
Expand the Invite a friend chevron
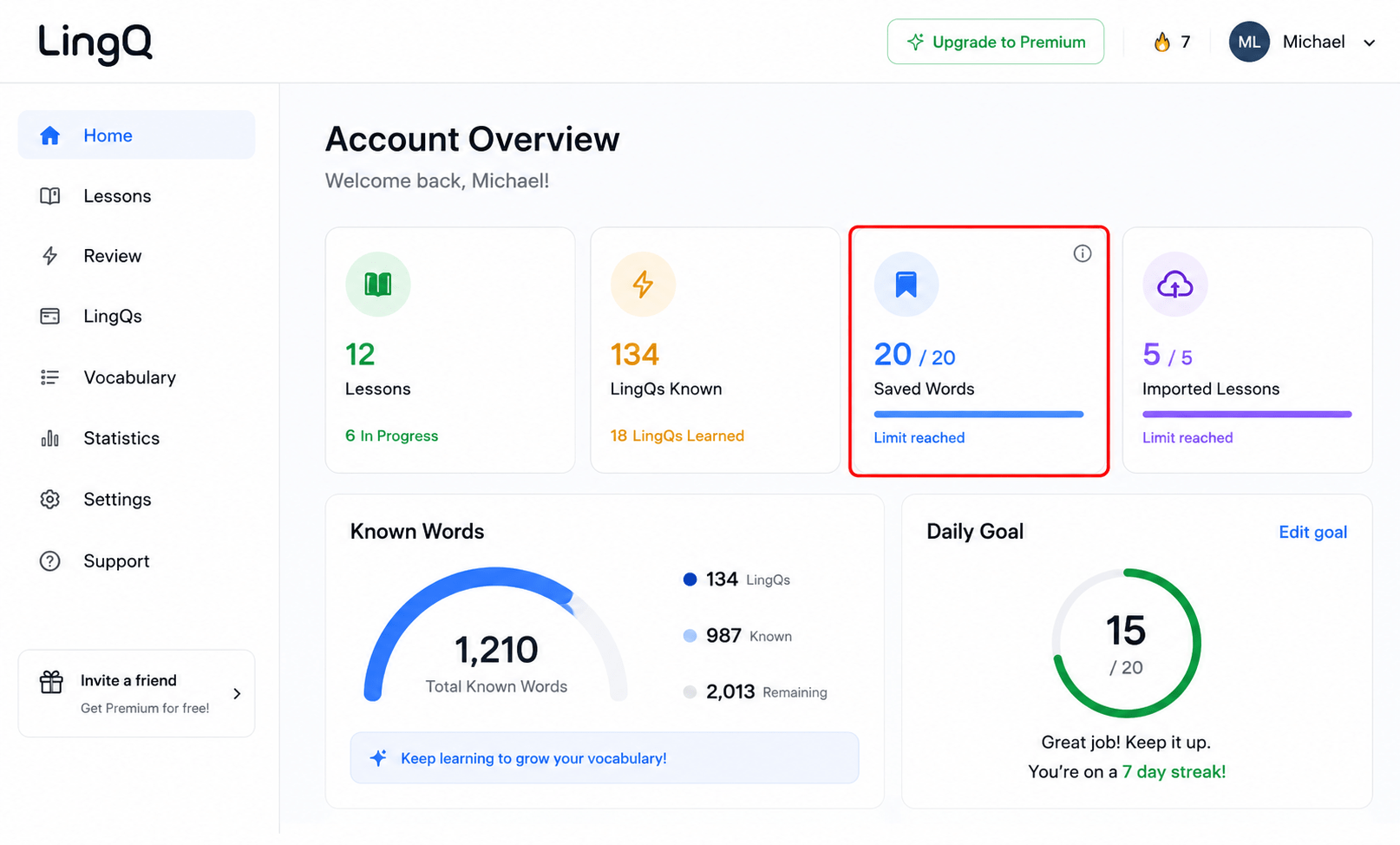237,693
